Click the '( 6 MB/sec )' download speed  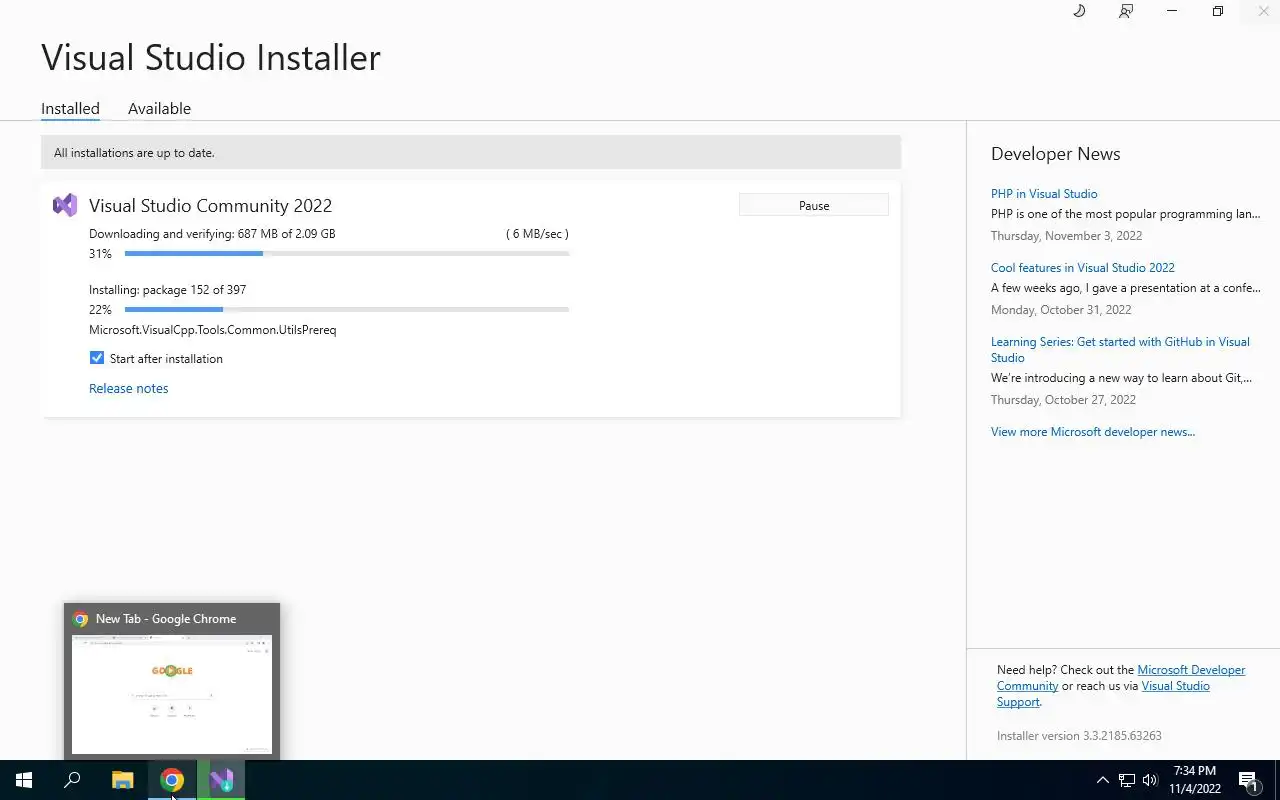[x=537, y=234]
